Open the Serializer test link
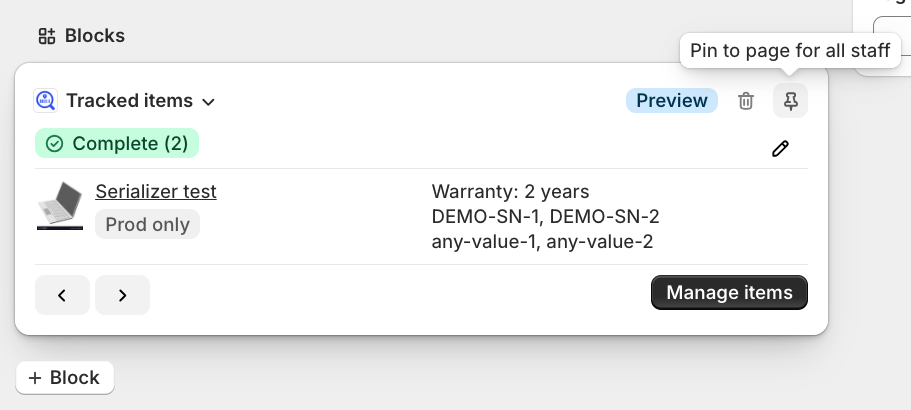The width and height of the screenshot is (911, 410). click(156, 191)
